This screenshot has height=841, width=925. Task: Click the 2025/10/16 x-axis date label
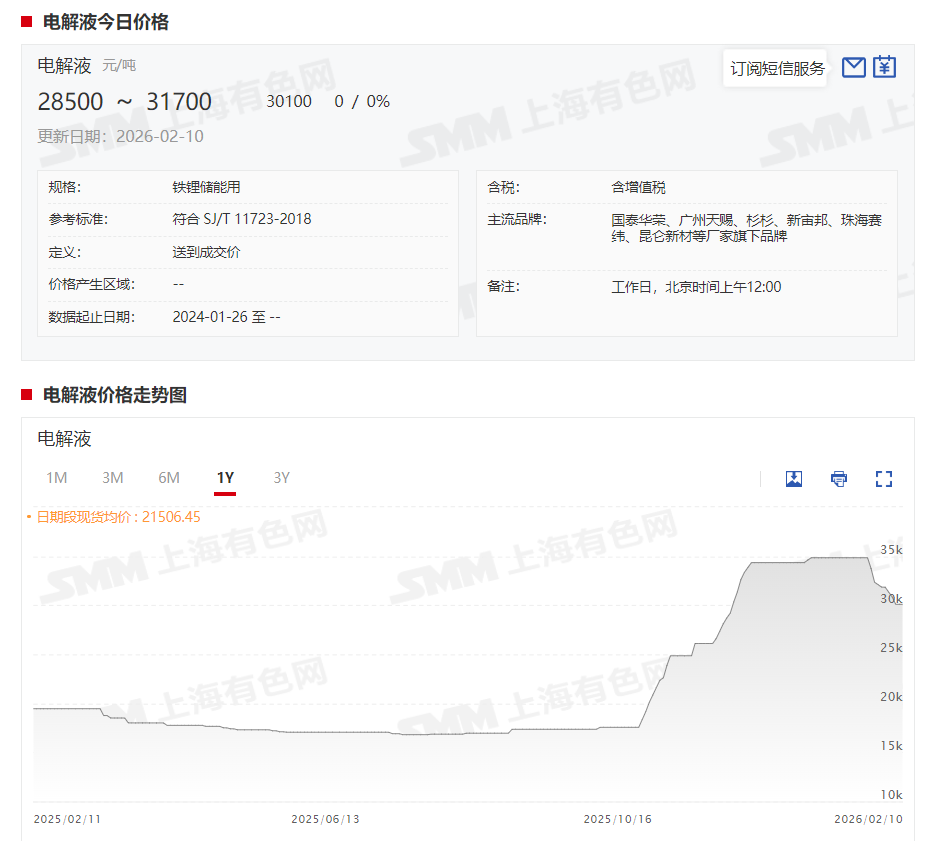617,819
